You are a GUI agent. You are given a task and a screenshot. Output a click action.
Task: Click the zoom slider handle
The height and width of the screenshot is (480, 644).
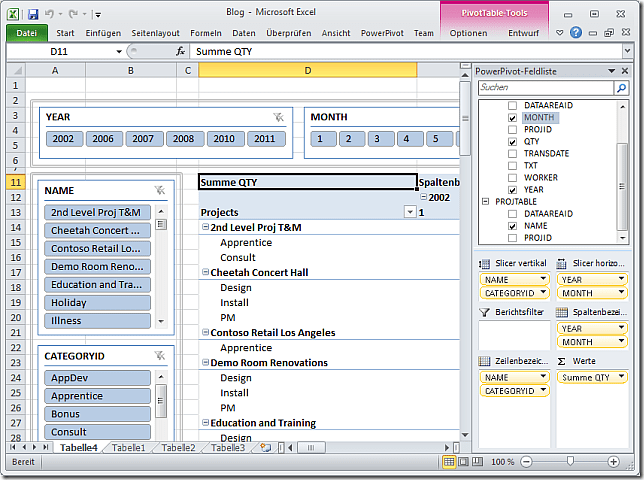(570, 462)
